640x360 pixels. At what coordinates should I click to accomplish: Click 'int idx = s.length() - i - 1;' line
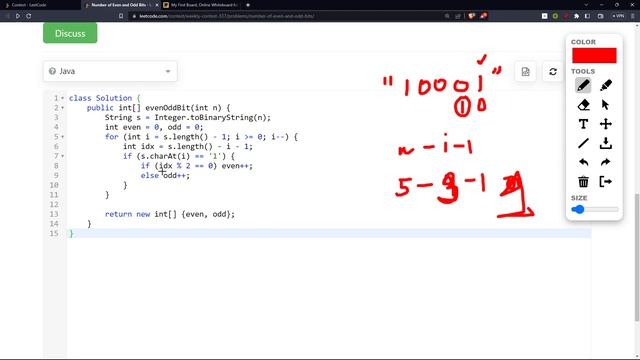(188, 147)
